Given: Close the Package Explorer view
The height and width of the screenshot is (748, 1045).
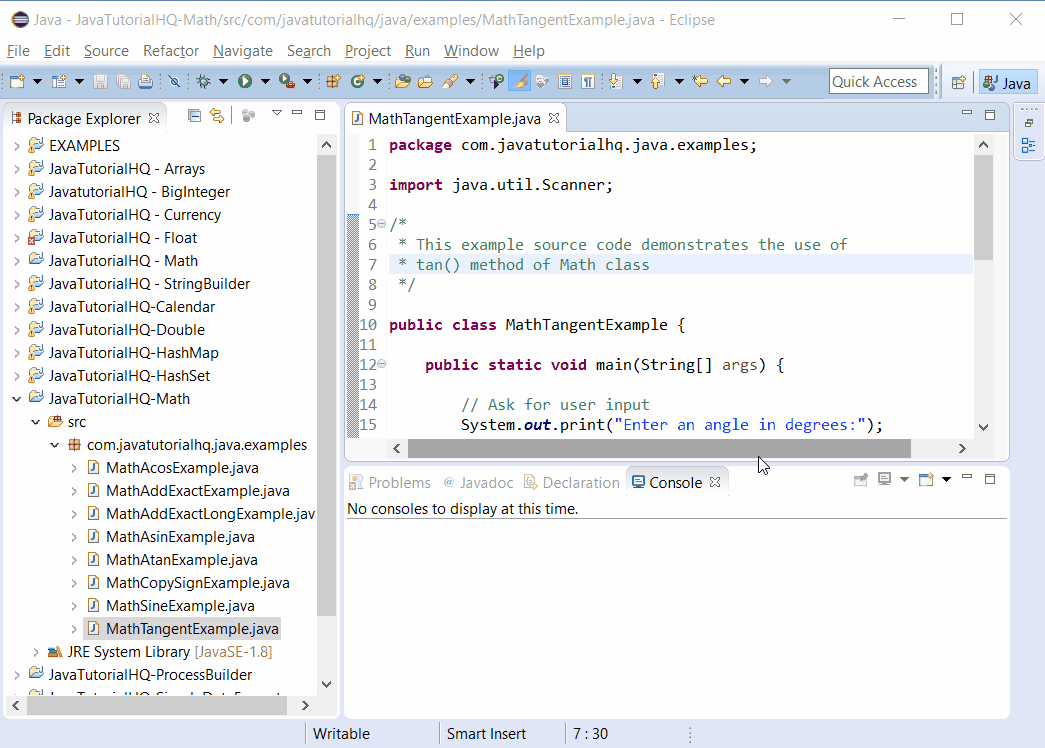Looking at the screenshot, I should pyautogui.click(x=154, y=118).
